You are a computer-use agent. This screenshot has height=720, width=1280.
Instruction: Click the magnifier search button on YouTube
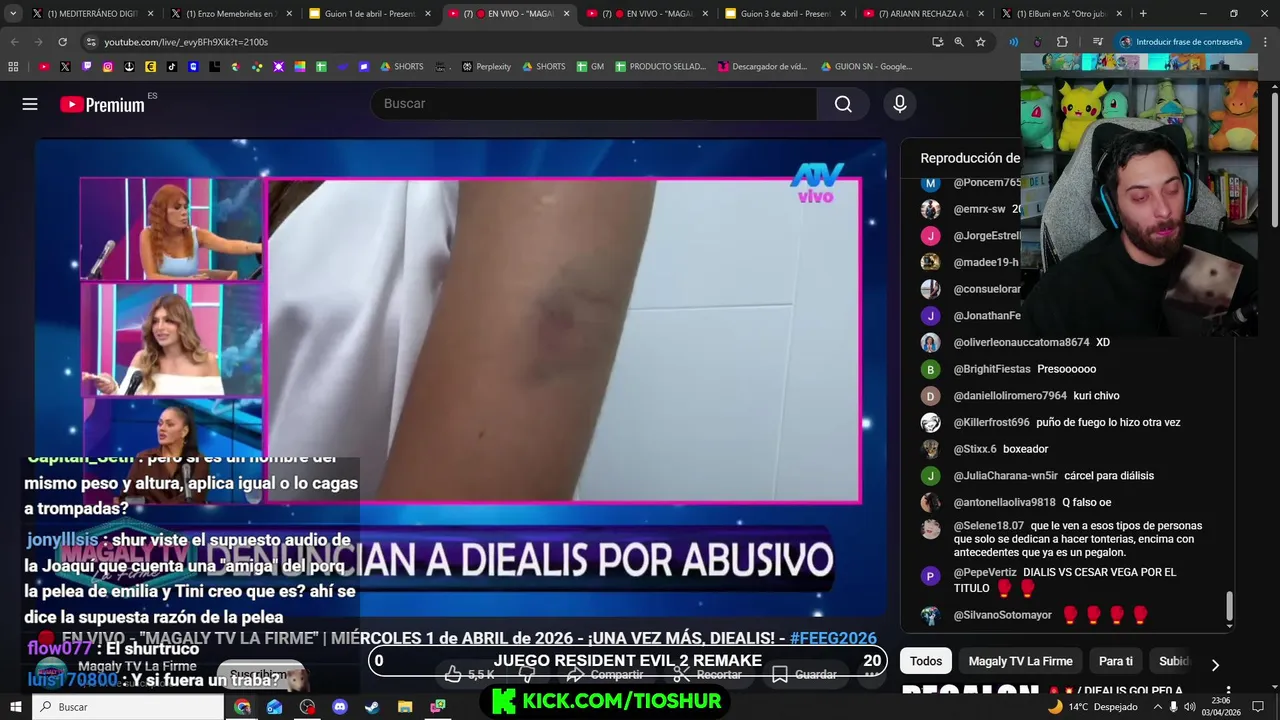tap(843, 104)
